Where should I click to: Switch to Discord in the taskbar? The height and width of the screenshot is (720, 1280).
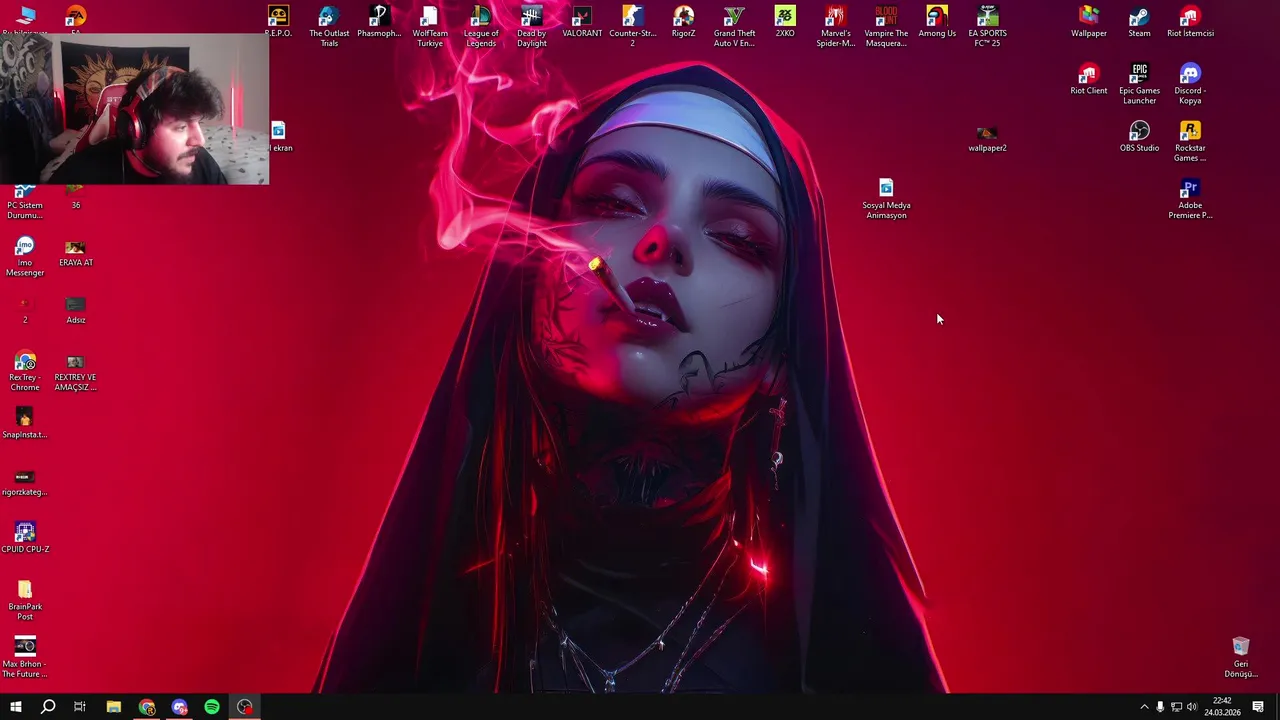pyautogui.click(x=180, y=707)
